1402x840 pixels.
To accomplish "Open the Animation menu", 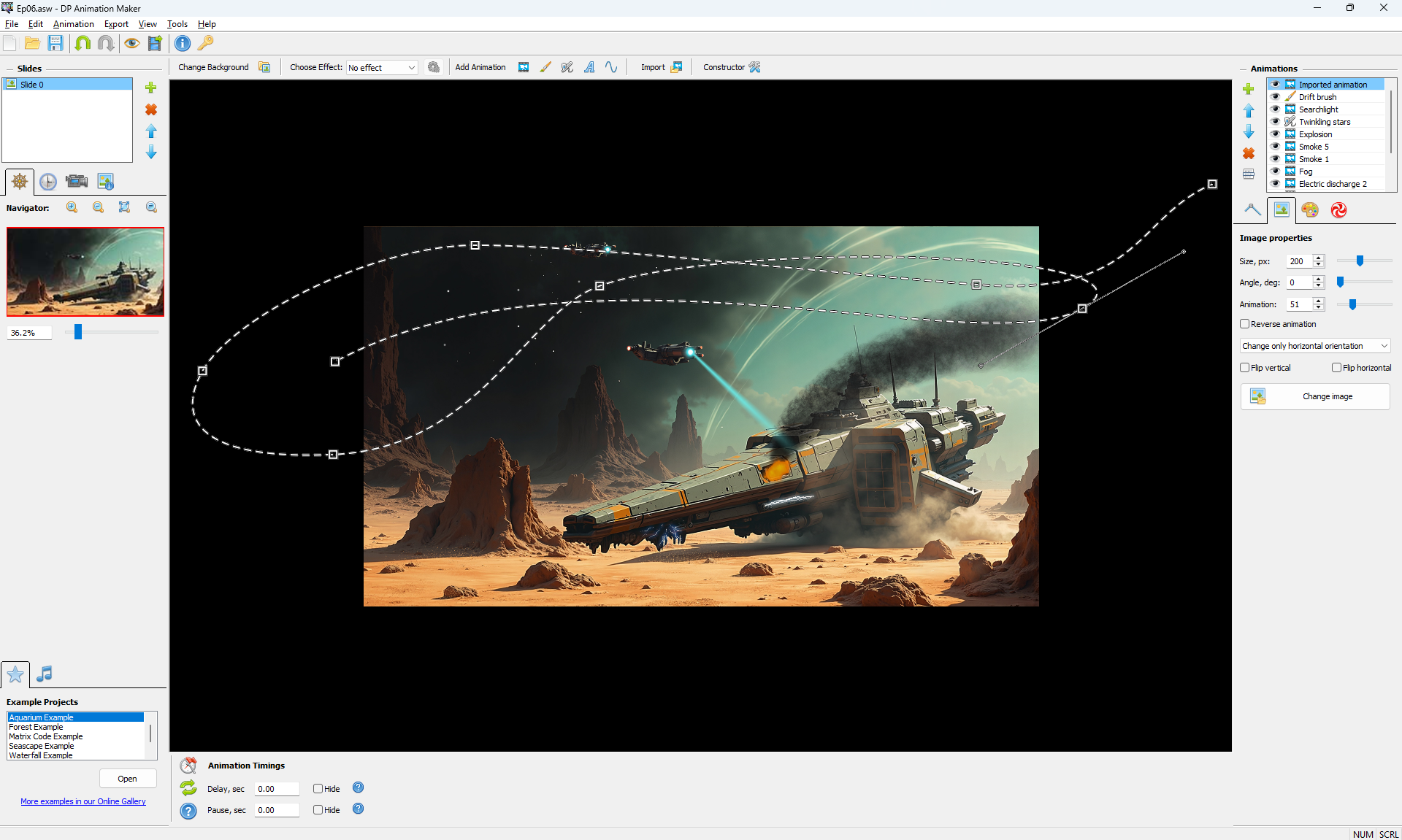I will [x=73, y=24].
